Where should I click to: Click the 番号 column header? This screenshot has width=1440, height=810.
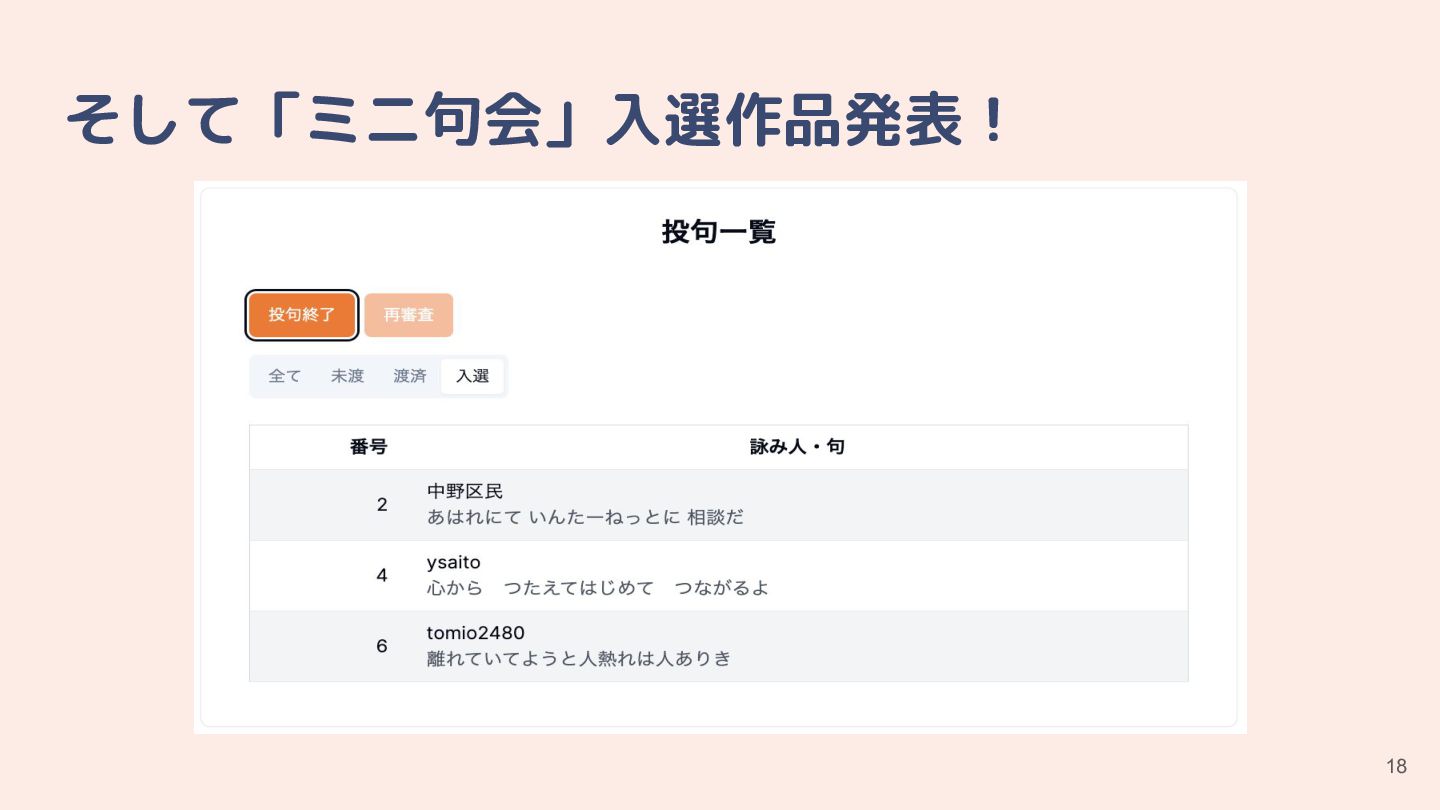[368, 447]
